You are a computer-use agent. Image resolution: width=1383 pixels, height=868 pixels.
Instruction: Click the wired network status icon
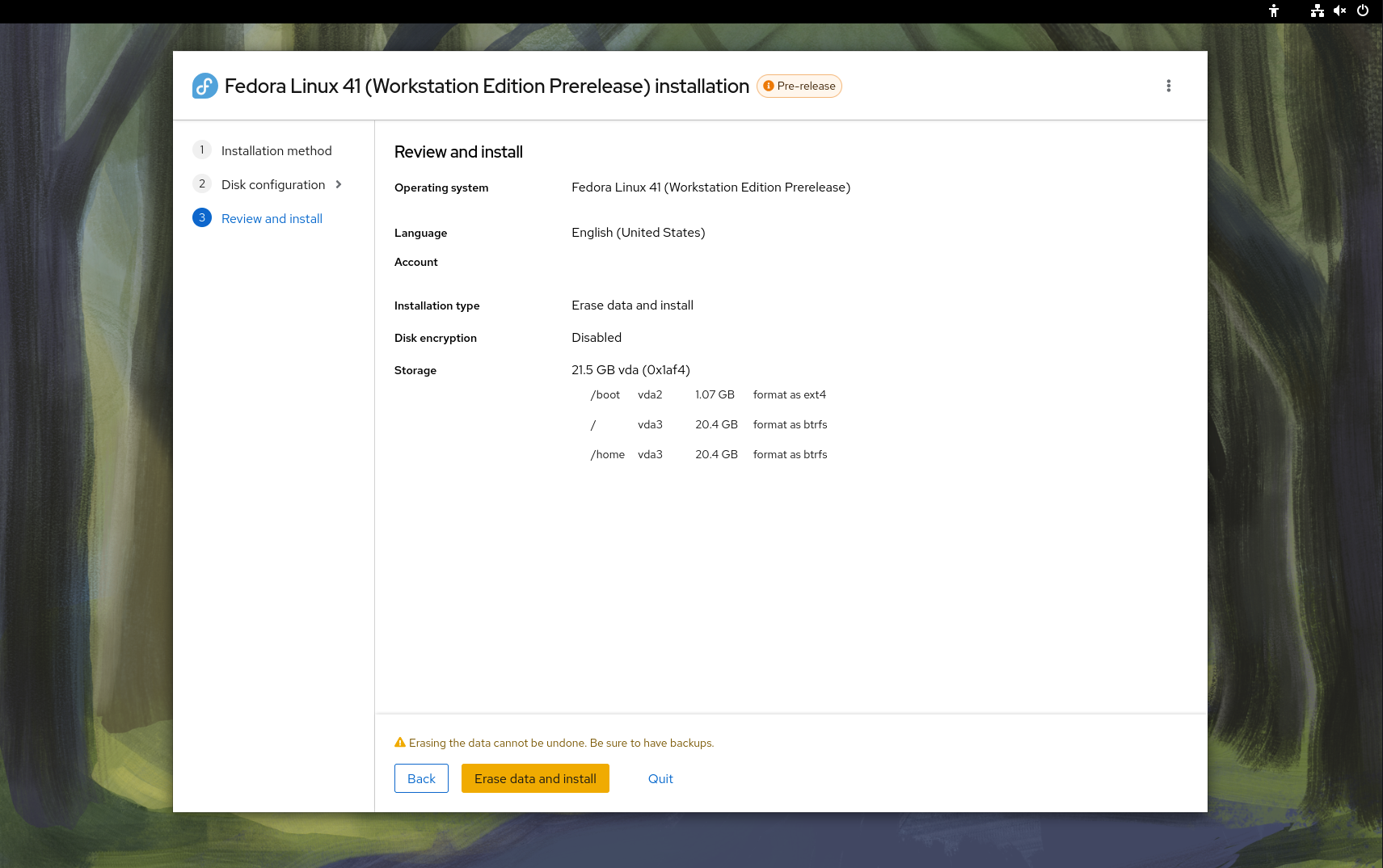pos(1317,11)
